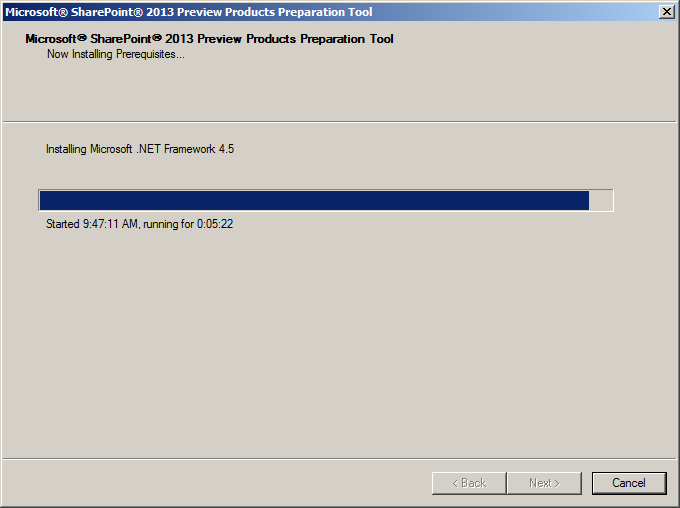Click the horizontal divider below the header
This screenshot has height=508, width=680.
click(x=340, y=124)
